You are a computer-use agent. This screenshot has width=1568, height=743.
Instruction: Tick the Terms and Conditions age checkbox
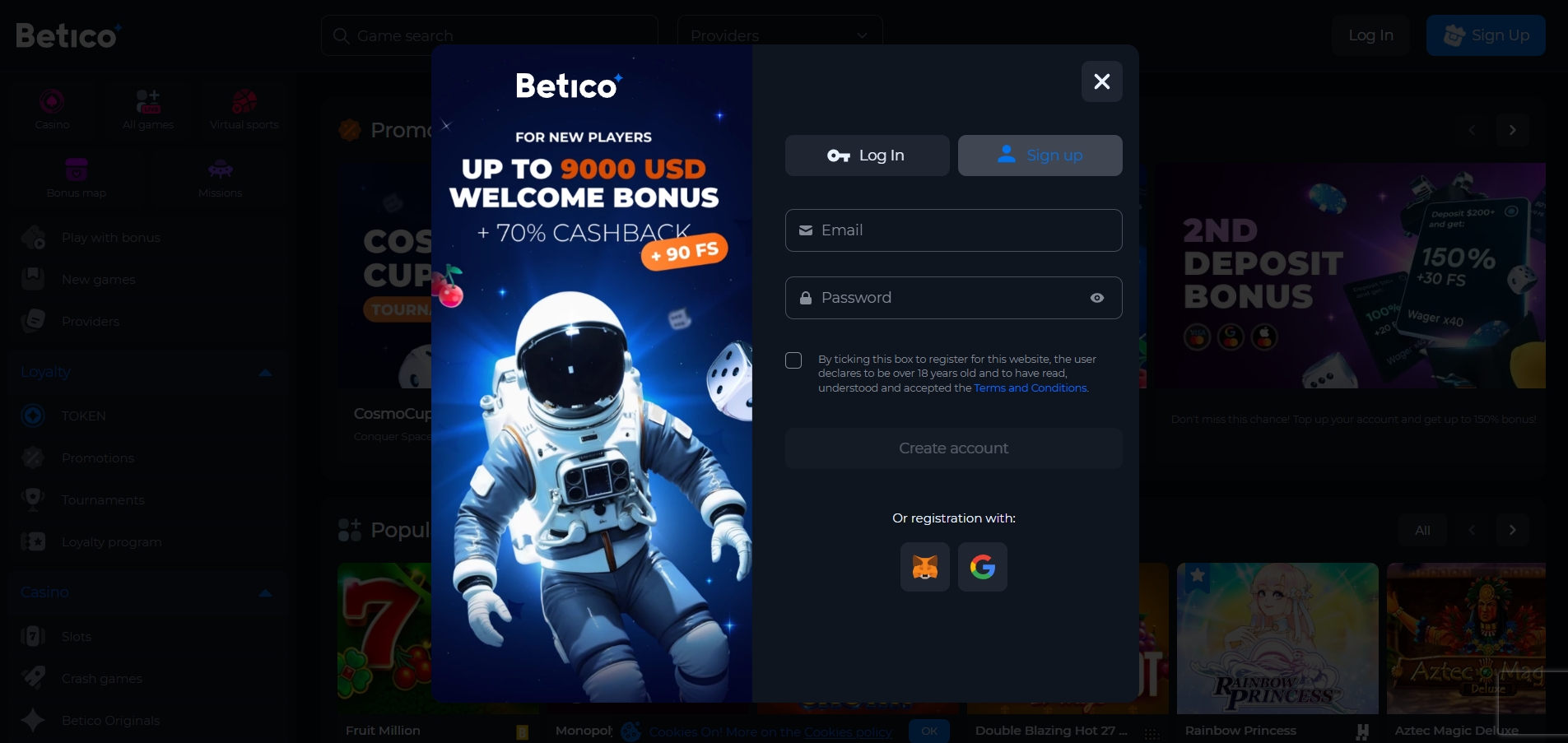click(x=793, y=360)
